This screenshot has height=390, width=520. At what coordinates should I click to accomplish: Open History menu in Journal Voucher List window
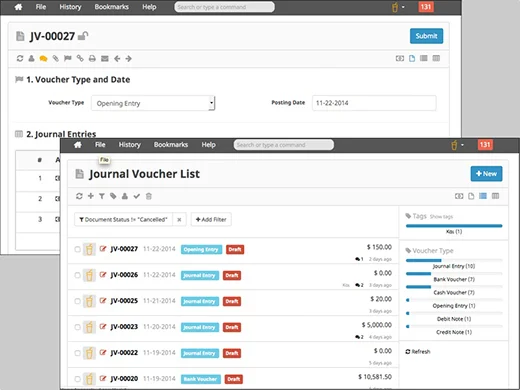(130, 145)
